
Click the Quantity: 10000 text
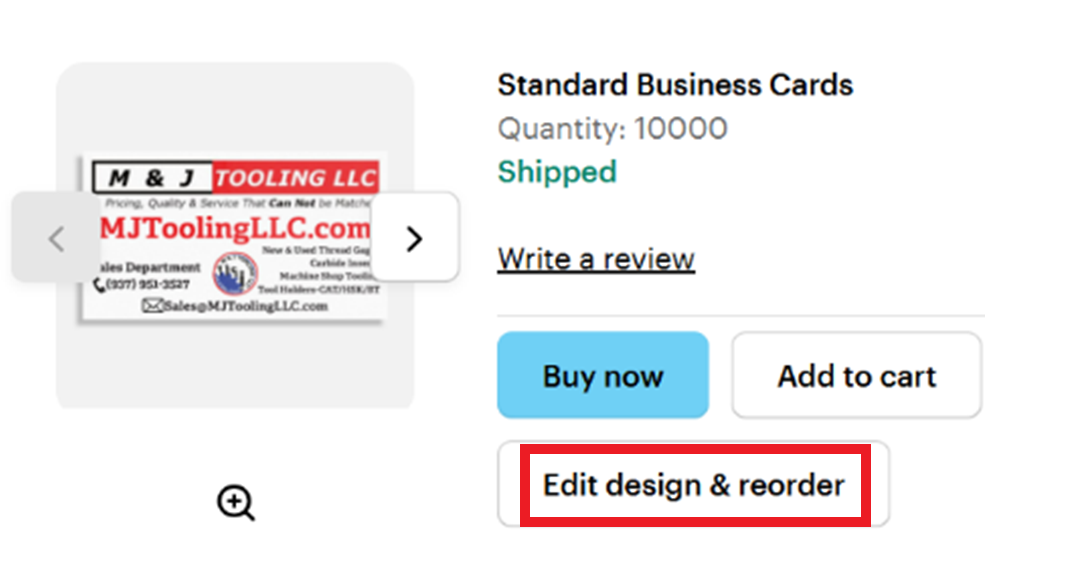(x=612, y=129)
